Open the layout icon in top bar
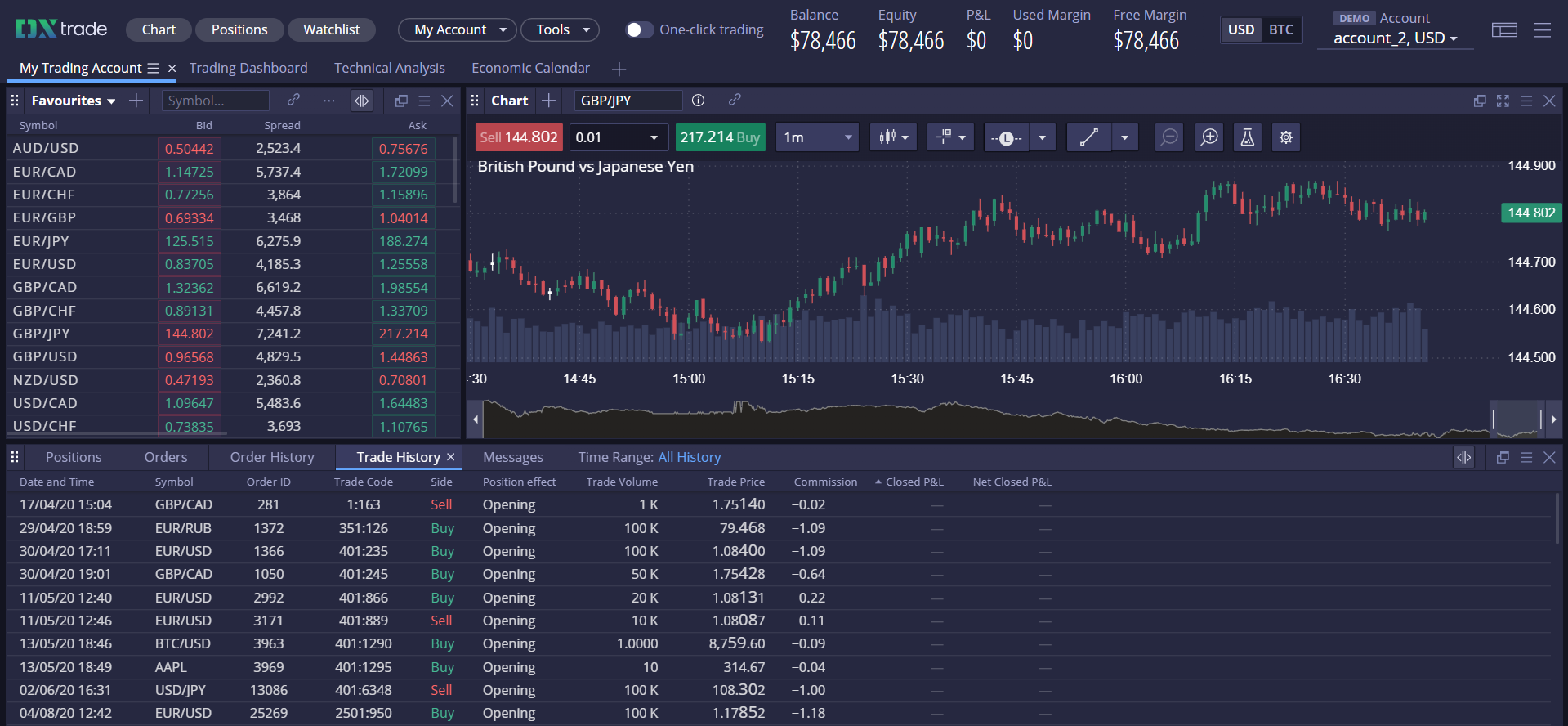This screenshot has width=1568, height=726. (1503, 30)
